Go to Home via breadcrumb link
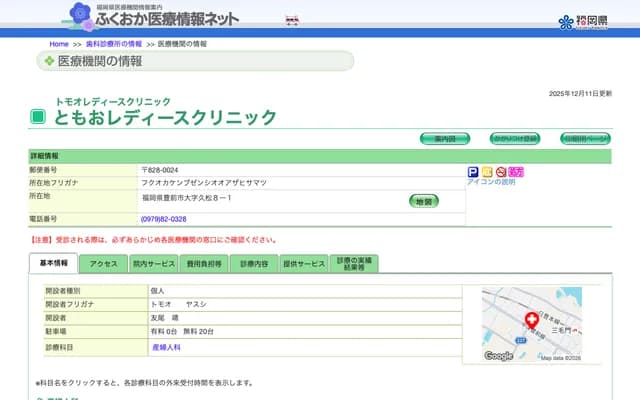640x400 pixels. (59, 44)
